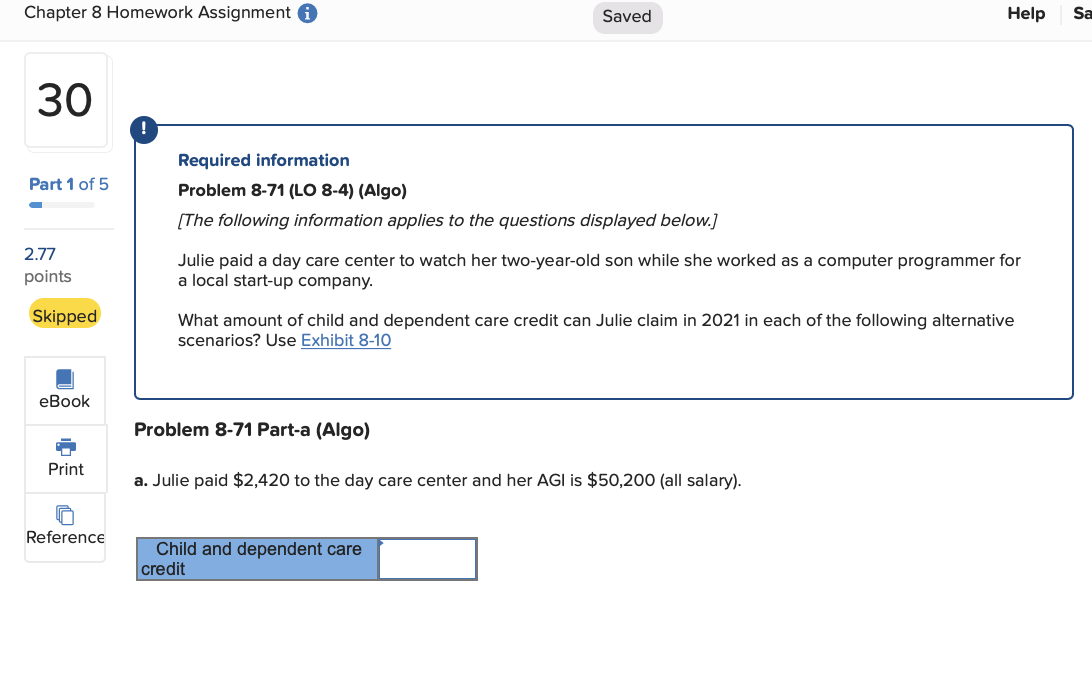The width and height of the screenshot is (1092, 674).
Task: Click the Saved status button
Action: click(x=627, y=17)
